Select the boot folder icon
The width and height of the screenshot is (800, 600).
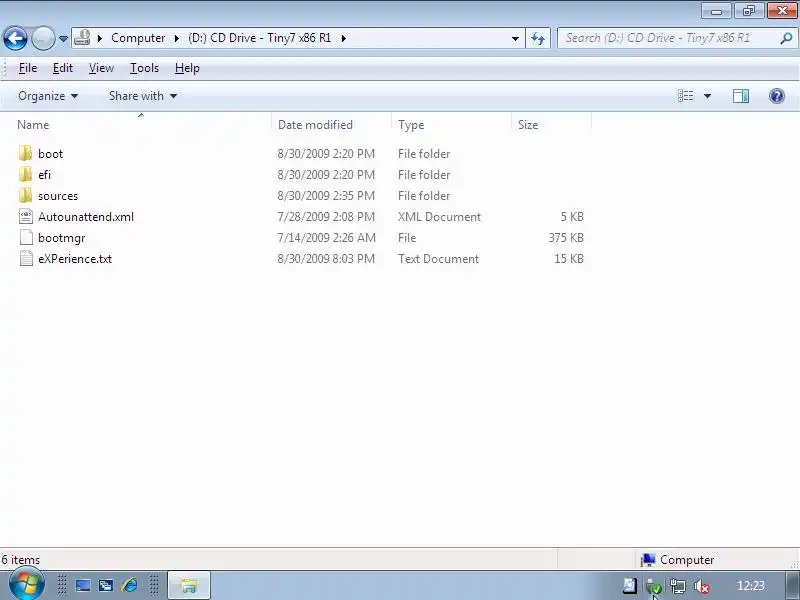tap(26, 153)
